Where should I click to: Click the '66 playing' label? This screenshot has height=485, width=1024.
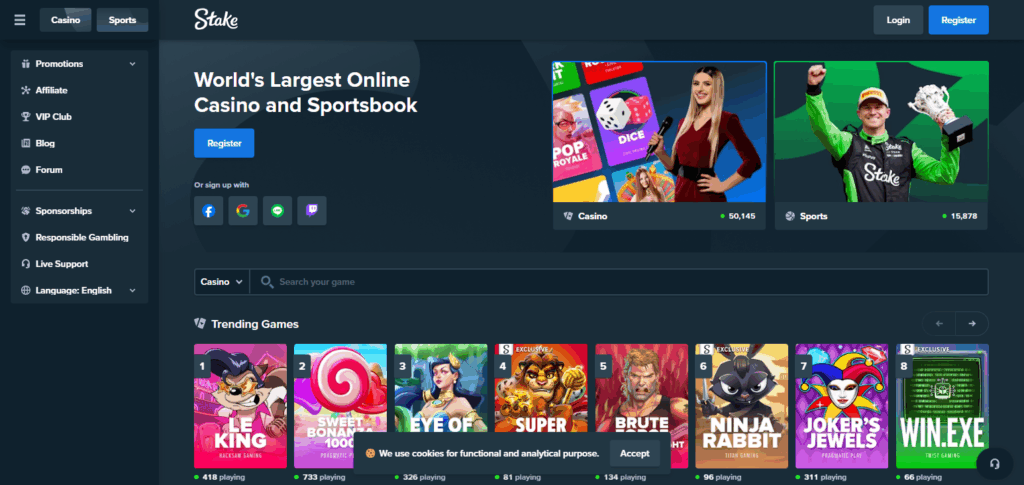tap(922, 477)
